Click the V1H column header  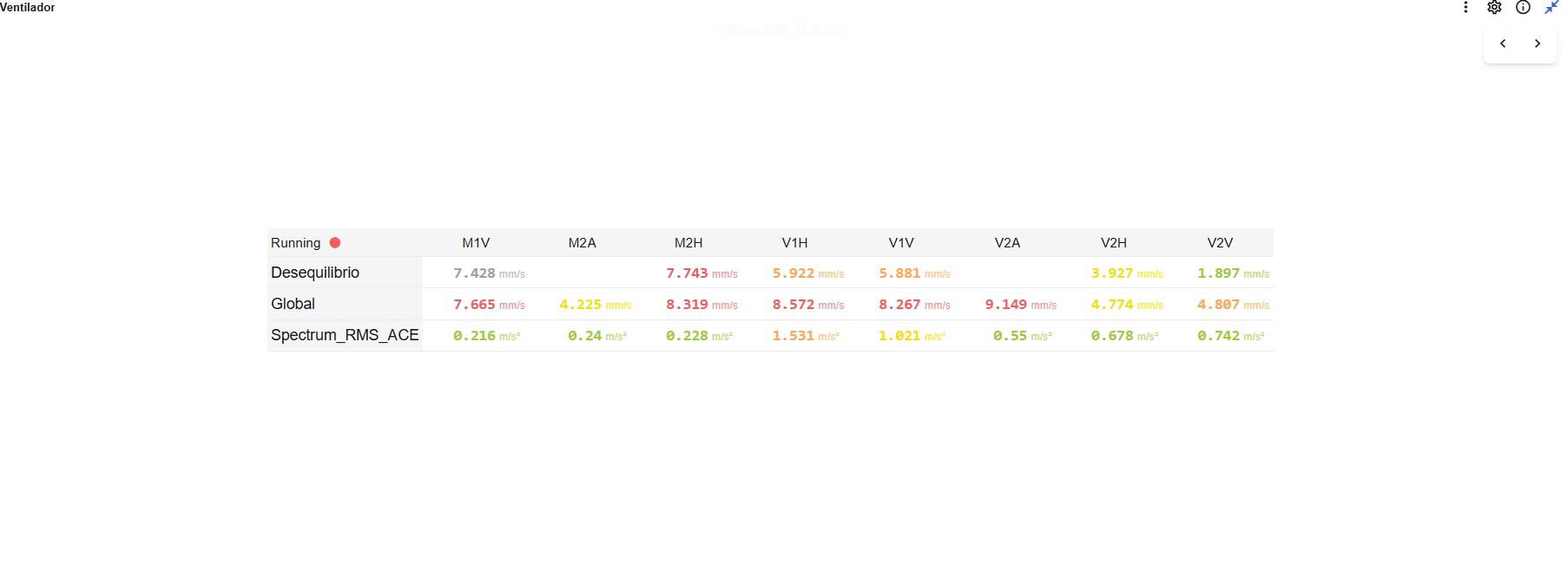click(794, 243)
